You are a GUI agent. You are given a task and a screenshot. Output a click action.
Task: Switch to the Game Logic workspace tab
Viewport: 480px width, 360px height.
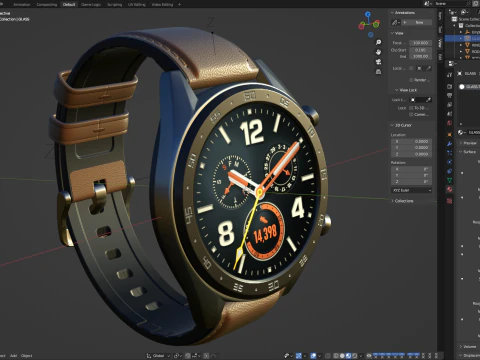[x=91, y=4]
